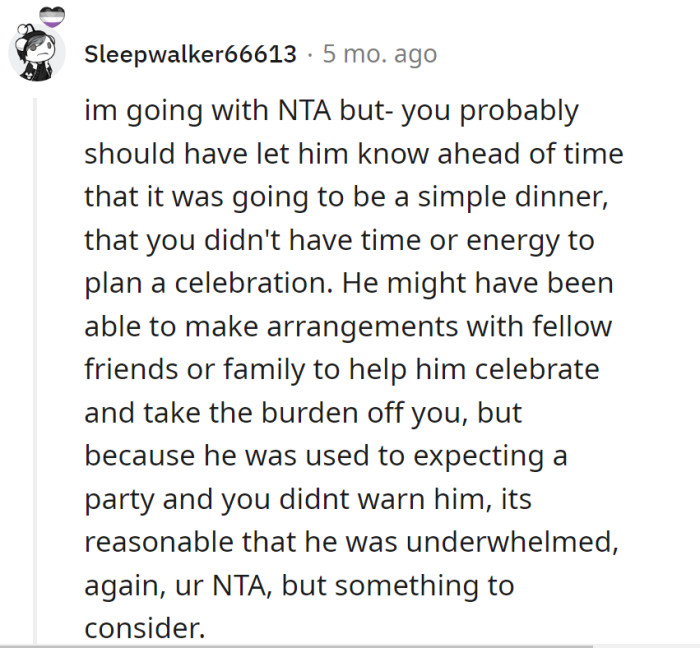Click Sleepwalker66613's snoo avatar
Image resolution: width=700 pixels, height=648 pixels.
click(x=37, y=55)
